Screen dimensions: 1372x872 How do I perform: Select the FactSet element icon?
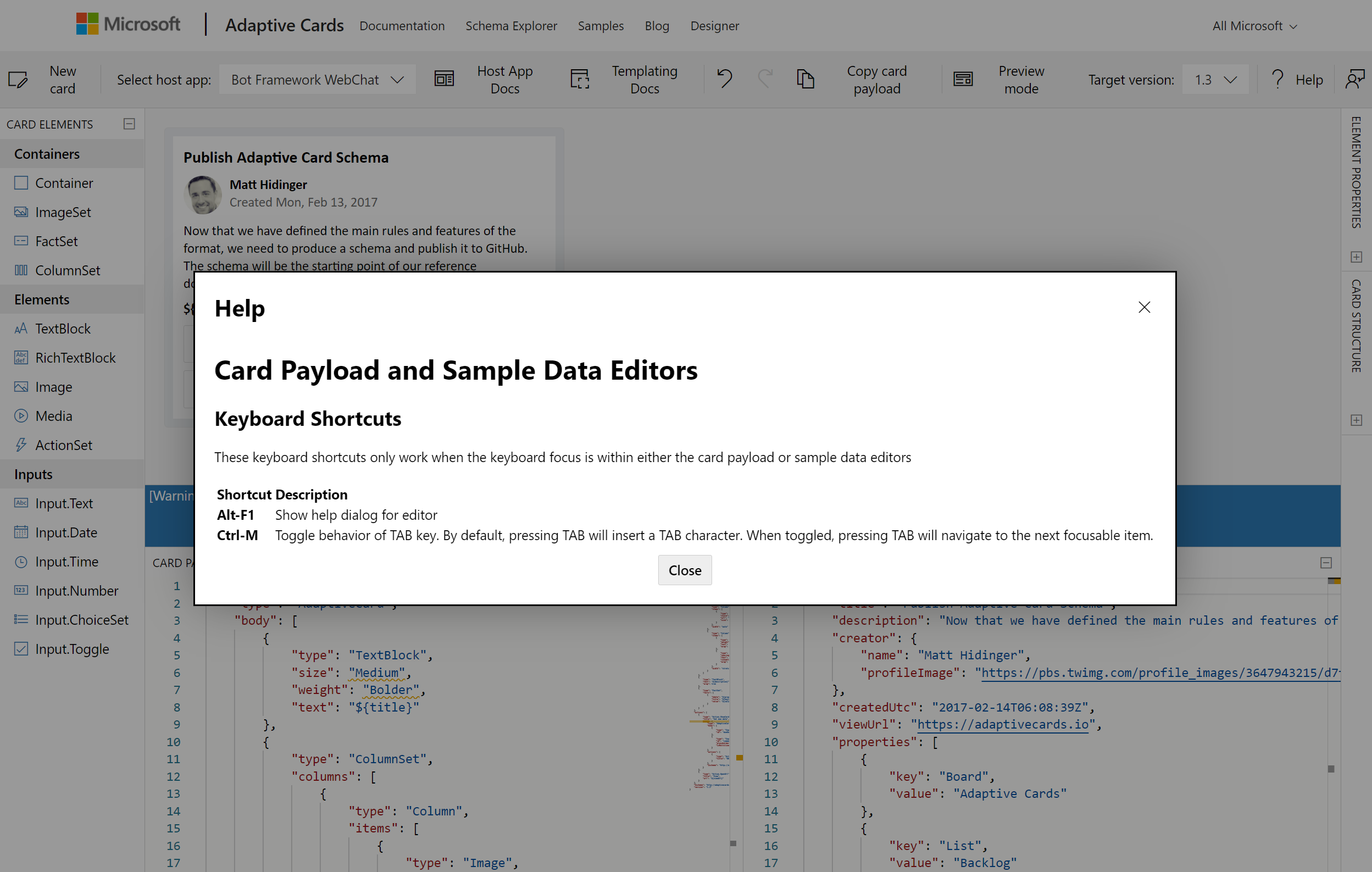(21, 241)
